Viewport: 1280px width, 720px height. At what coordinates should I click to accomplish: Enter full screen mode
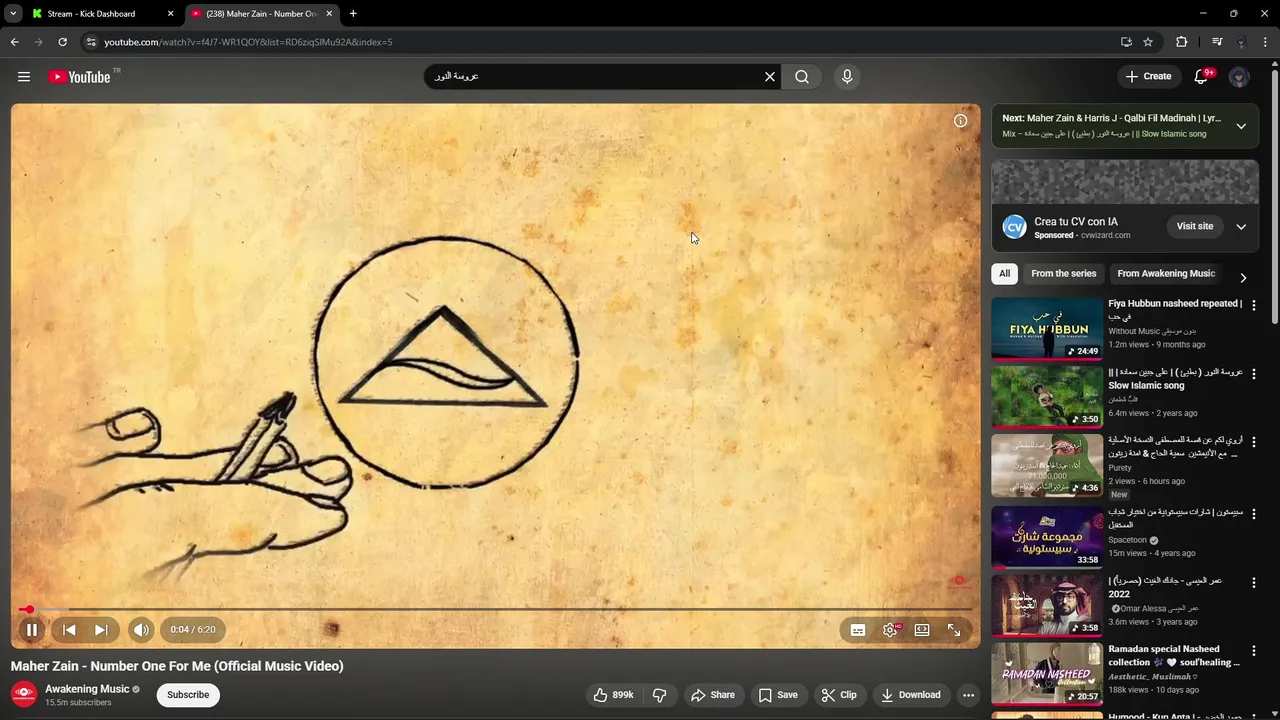point(954,630)
